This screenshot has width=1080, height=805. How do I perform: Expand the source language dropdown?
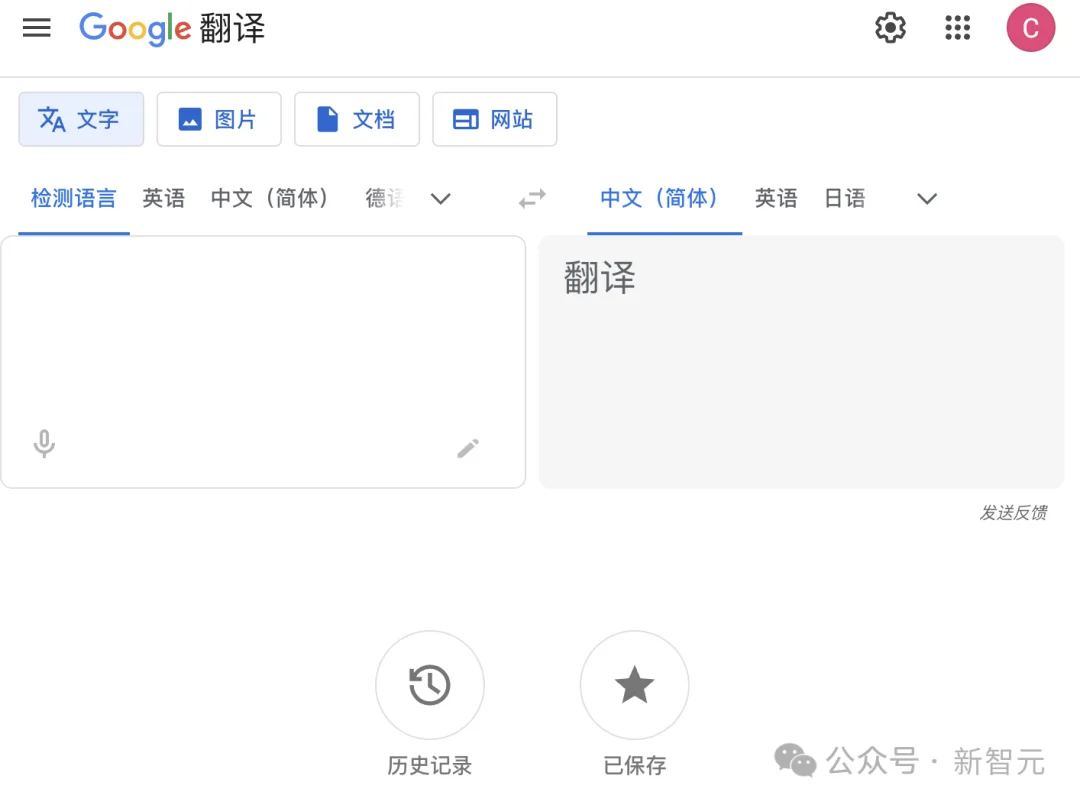coord(440,199)
